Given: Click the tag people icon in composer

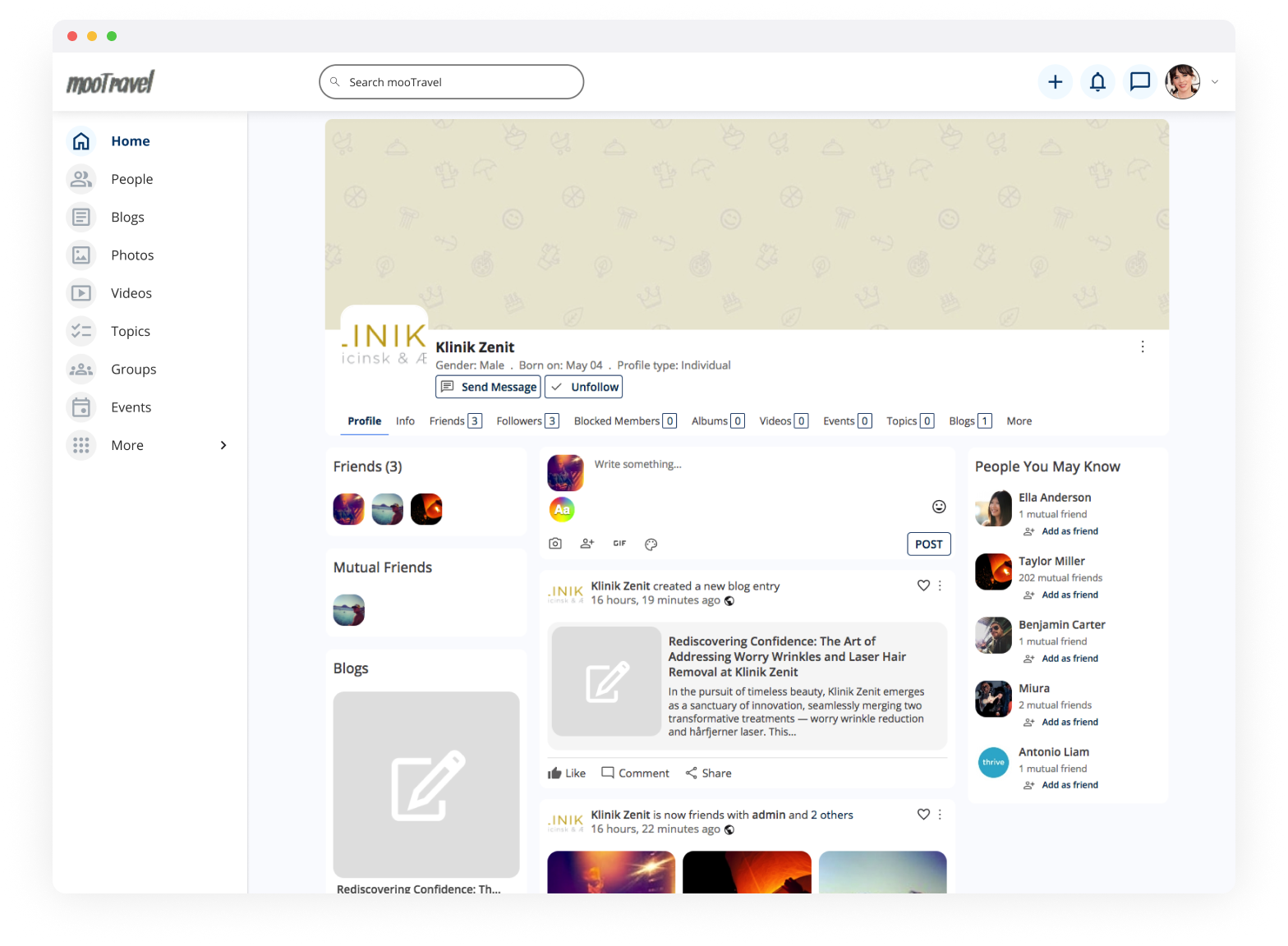Looking at the screenshot, I should (587, 544).
